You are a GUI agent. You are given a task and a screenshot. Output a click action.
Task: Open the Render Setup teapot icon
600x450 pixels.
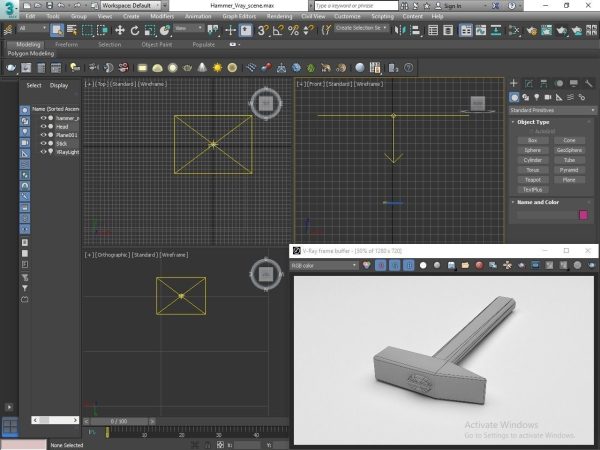(532, 30)
